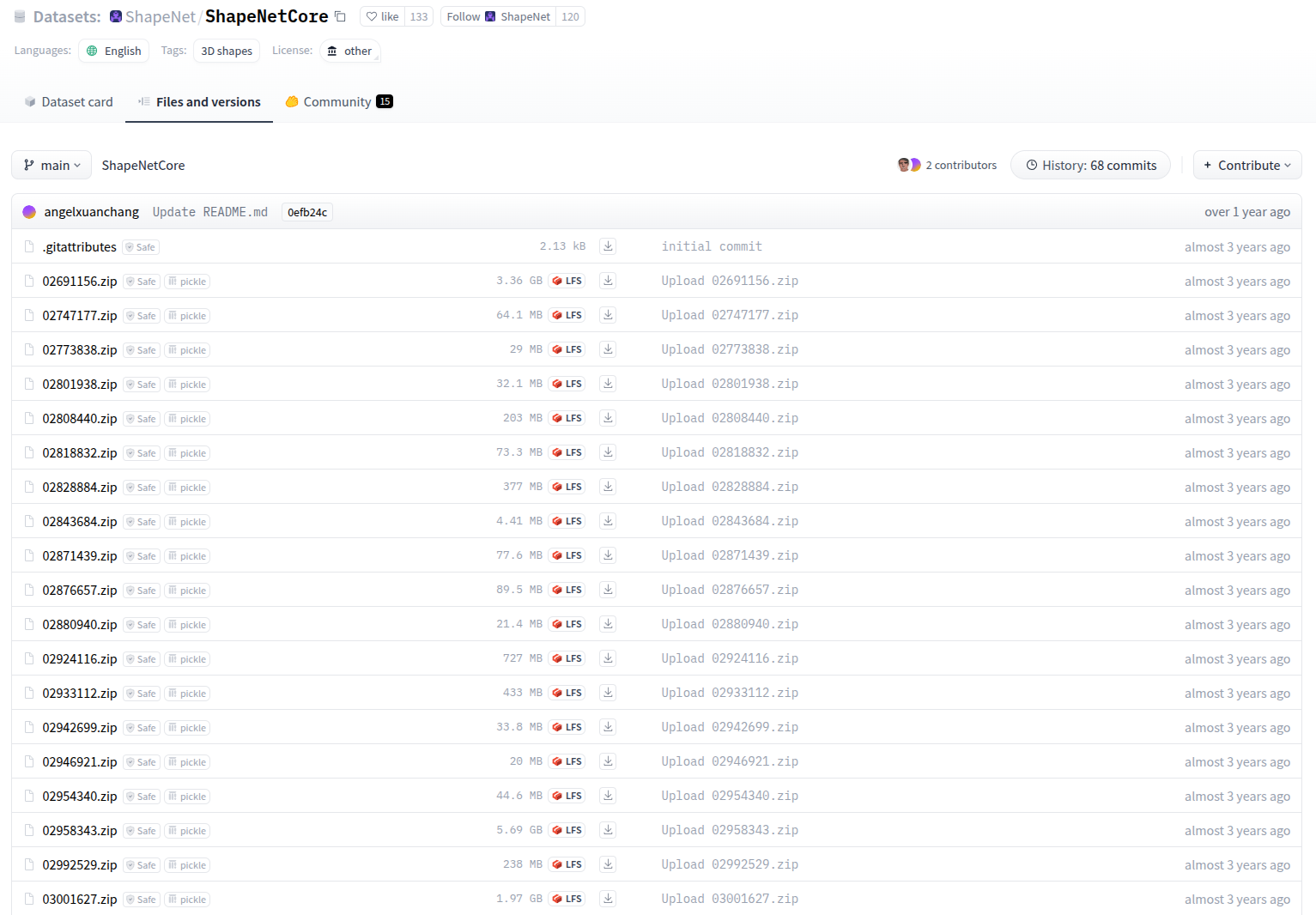This screenshot has width=1316, height=915.
Task: Click the pickle badge on the 02747177.zip row
Action: (187, 316)
